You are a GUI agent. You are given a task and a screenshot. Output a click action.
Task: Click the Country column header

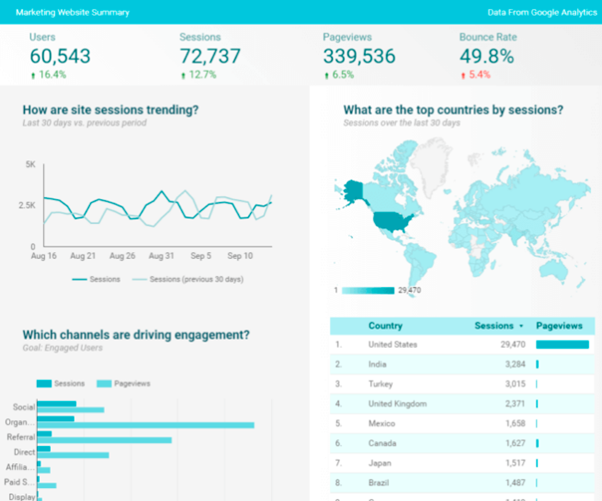(385, 326)
